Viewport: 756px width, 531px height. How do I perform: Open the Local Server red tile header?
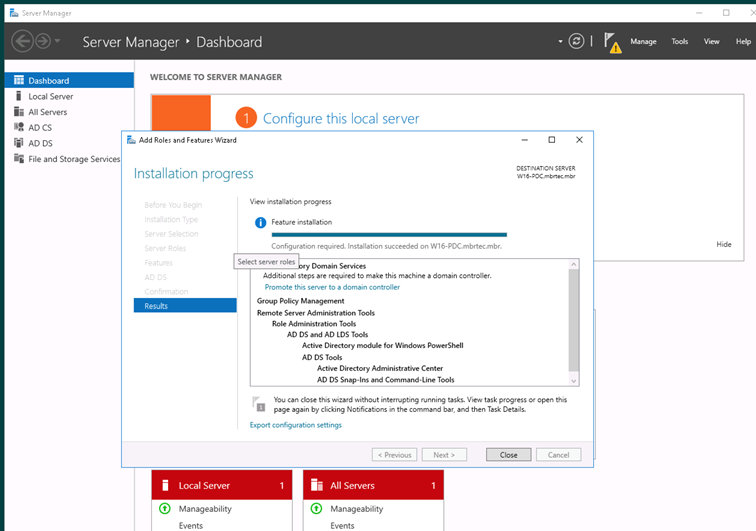222,485
